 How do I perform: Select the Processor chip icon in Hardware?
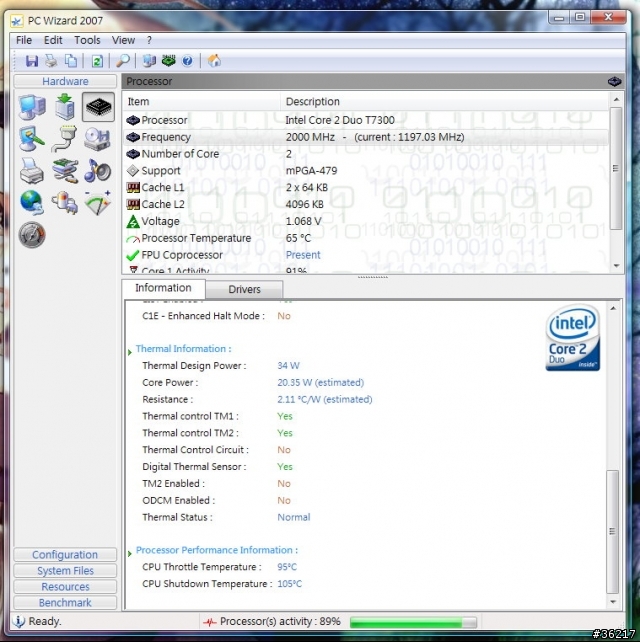coord(98,106)
